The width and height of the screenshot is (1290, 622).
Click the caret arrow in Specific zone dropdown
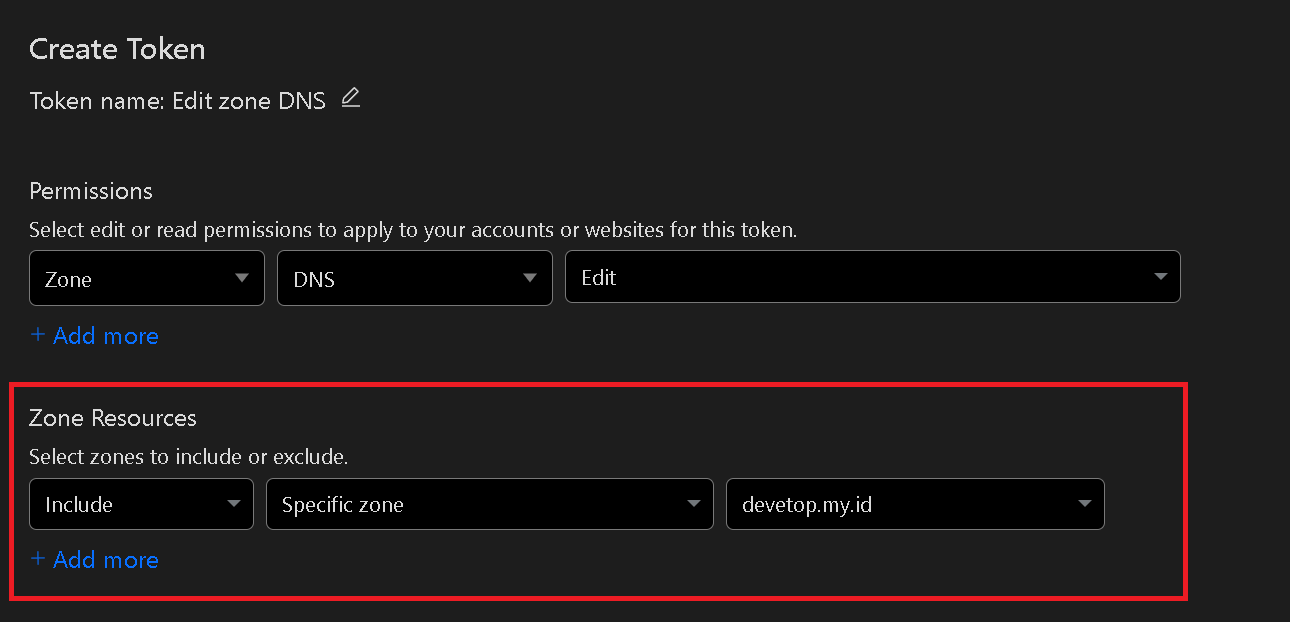click(693, 504)
